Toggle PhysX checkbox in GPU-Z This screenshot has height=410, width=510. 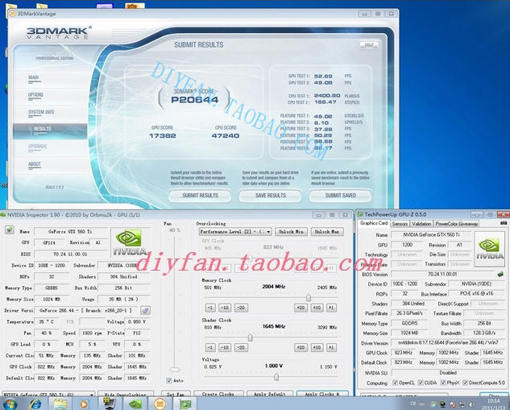pos(443,382)
